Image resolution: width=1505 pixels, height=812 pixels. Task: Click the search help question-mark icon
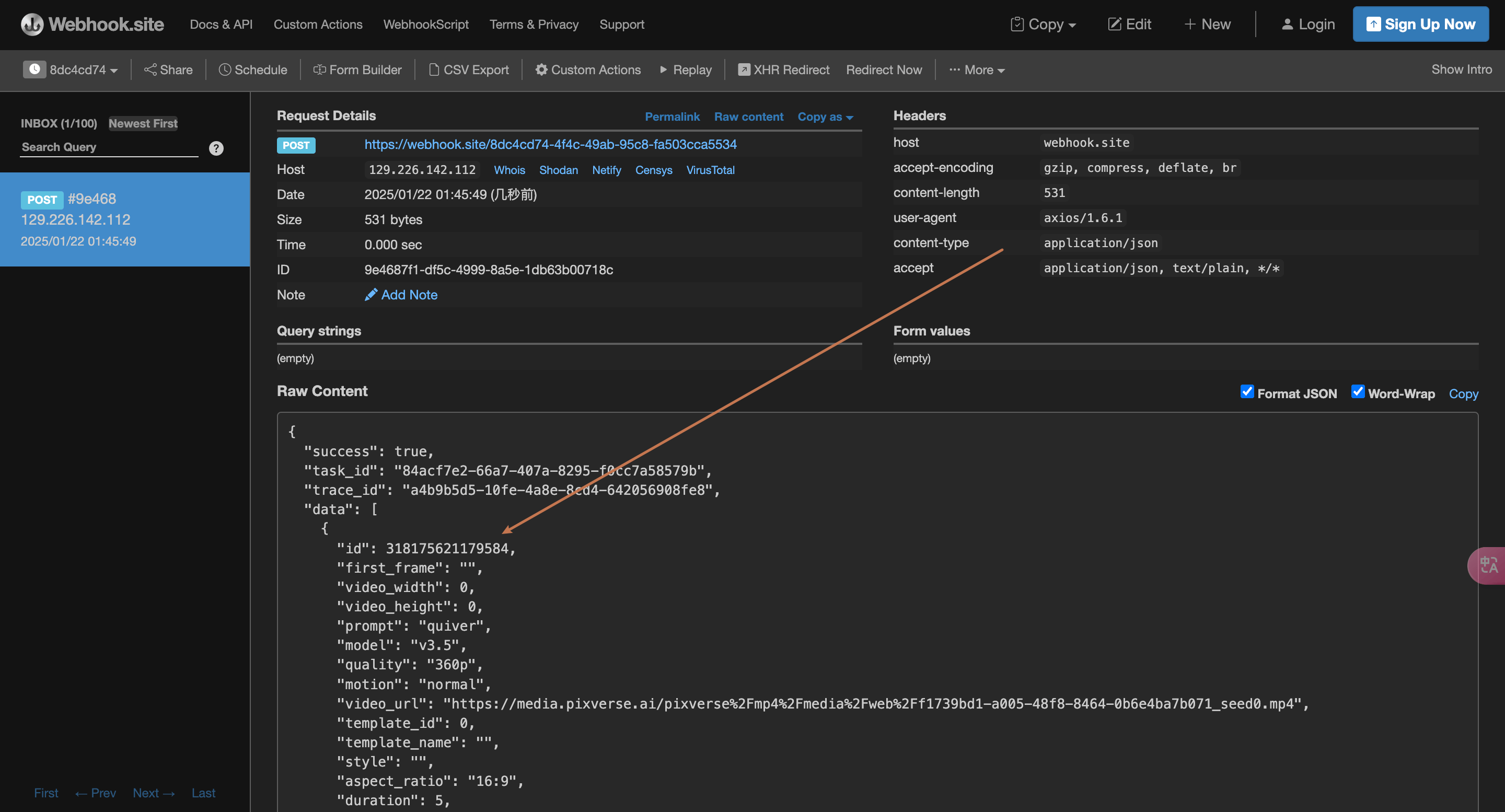point(216,148)
